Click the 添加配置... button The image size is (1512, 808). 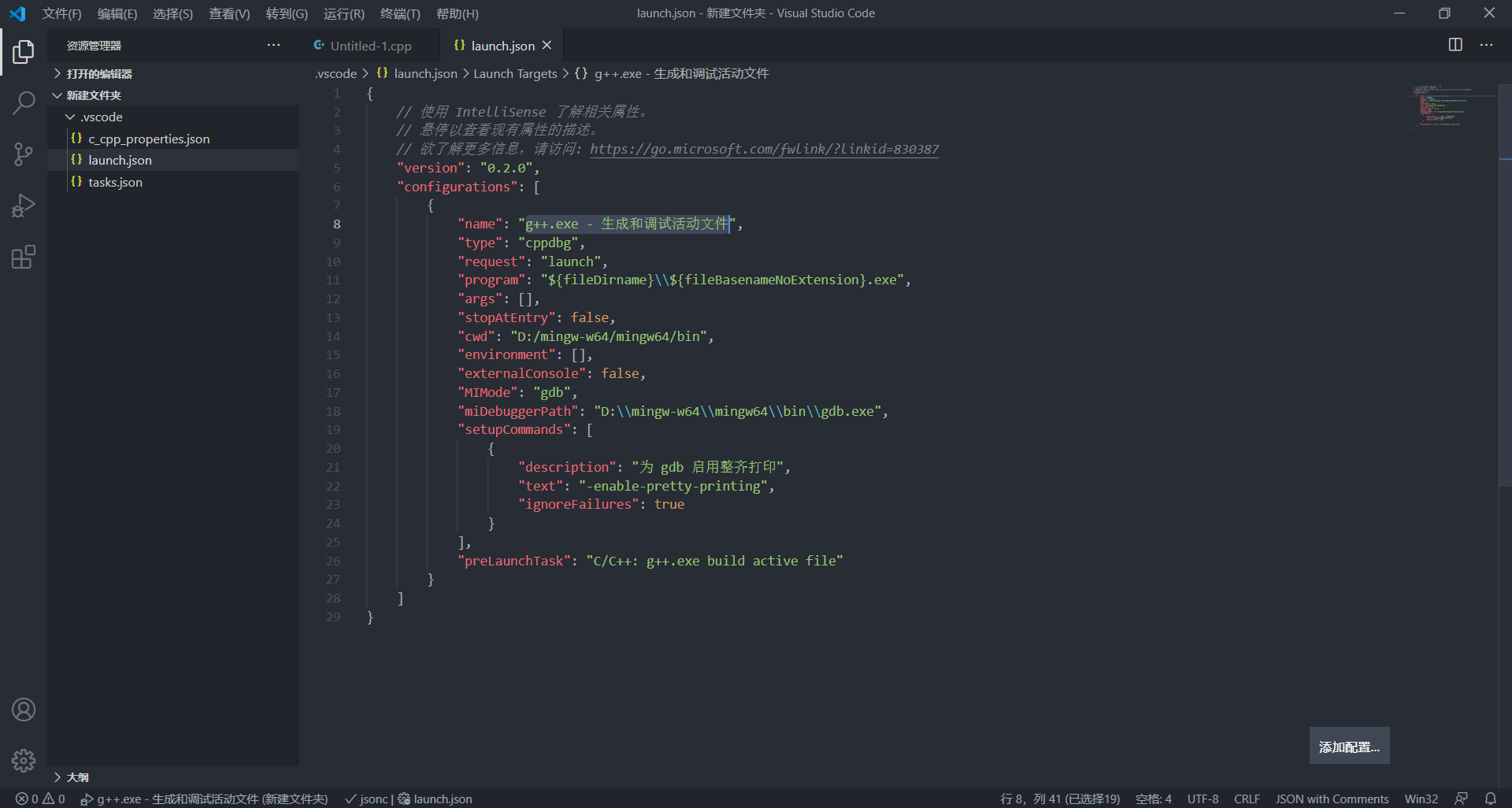click(x=1349, y=746)
